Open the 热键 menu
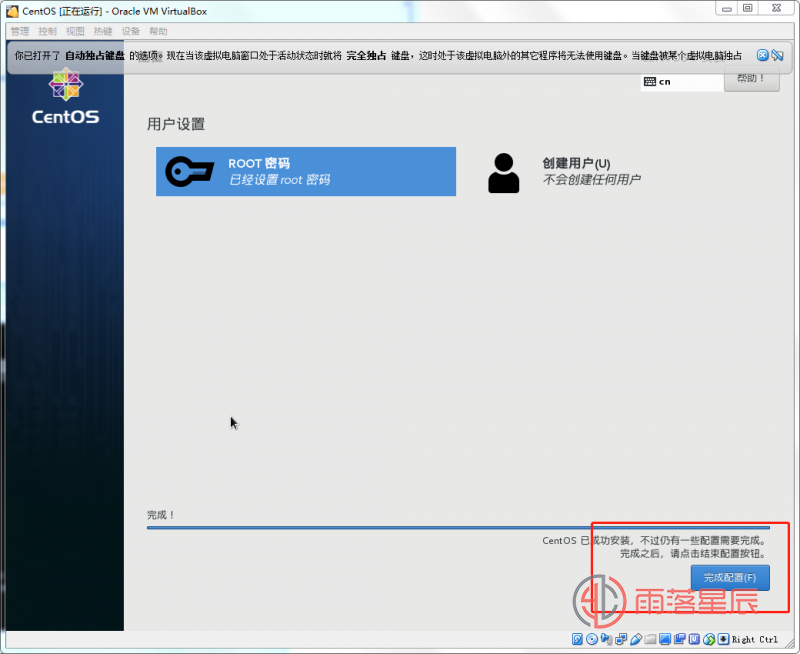This screenshot has width=800, height=654. tap(103, 31)
